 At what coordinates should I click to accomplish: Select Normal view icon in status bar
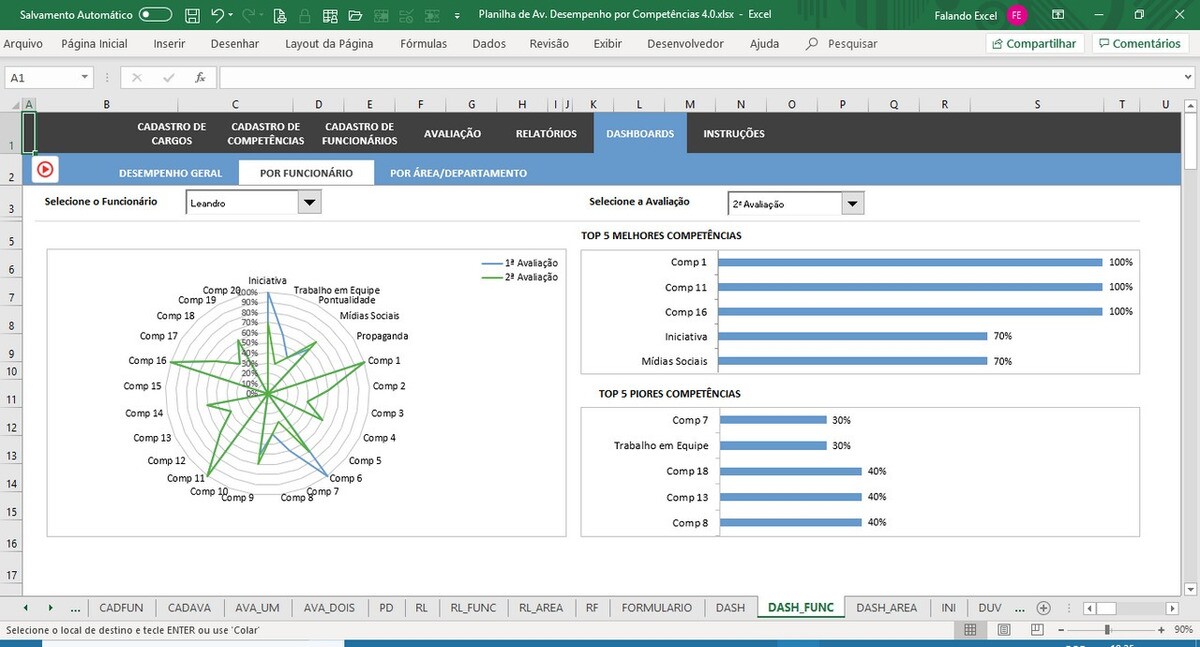click(970, 630)
